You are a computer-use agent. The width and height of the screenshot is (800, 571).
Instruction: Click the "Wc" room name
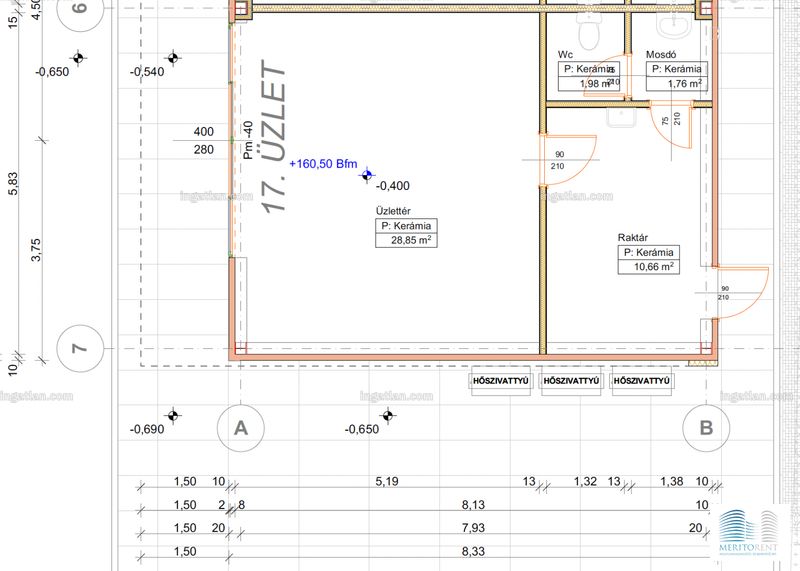pos(565,55)
